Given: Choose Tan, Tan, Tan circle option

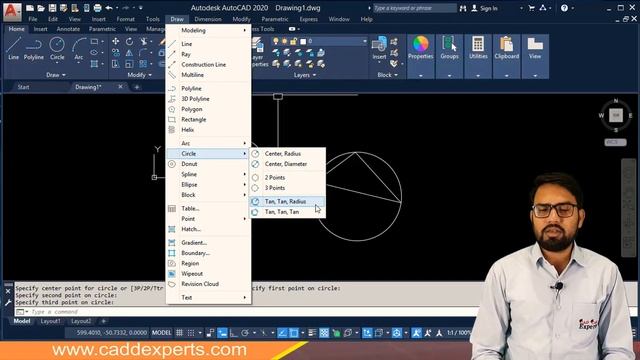Looking at the screenshot, I should (287, 212).
